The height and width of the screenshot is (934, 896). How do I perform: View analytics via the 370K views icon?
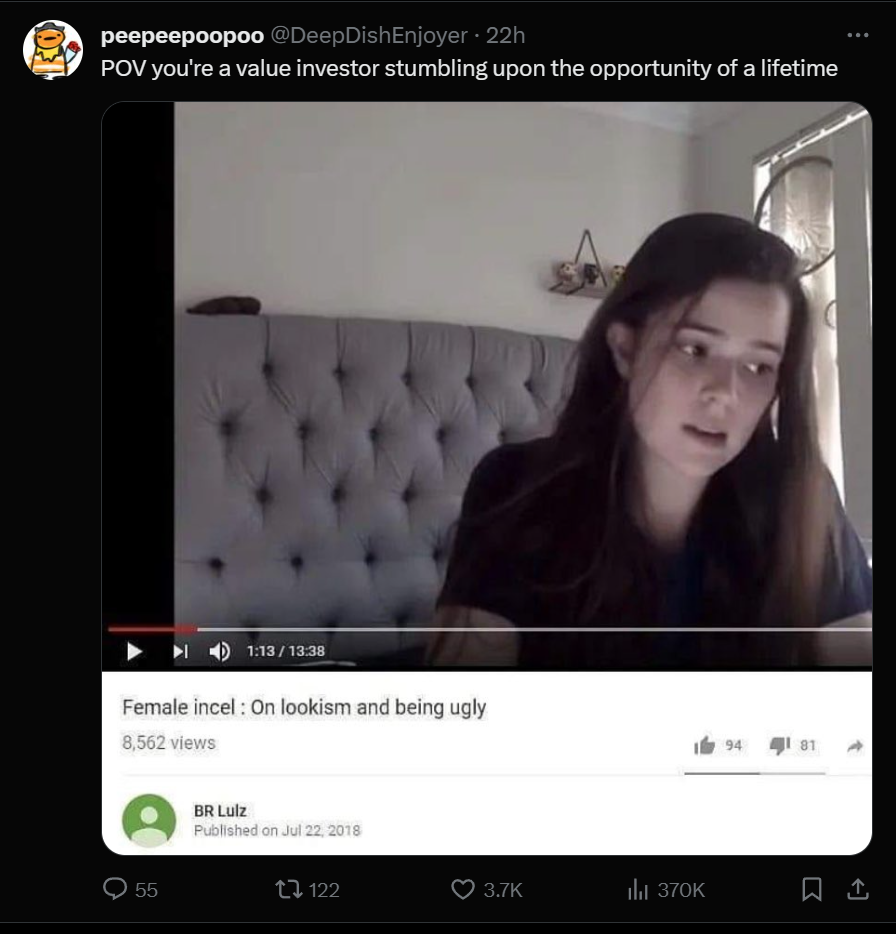pos(637,890)
